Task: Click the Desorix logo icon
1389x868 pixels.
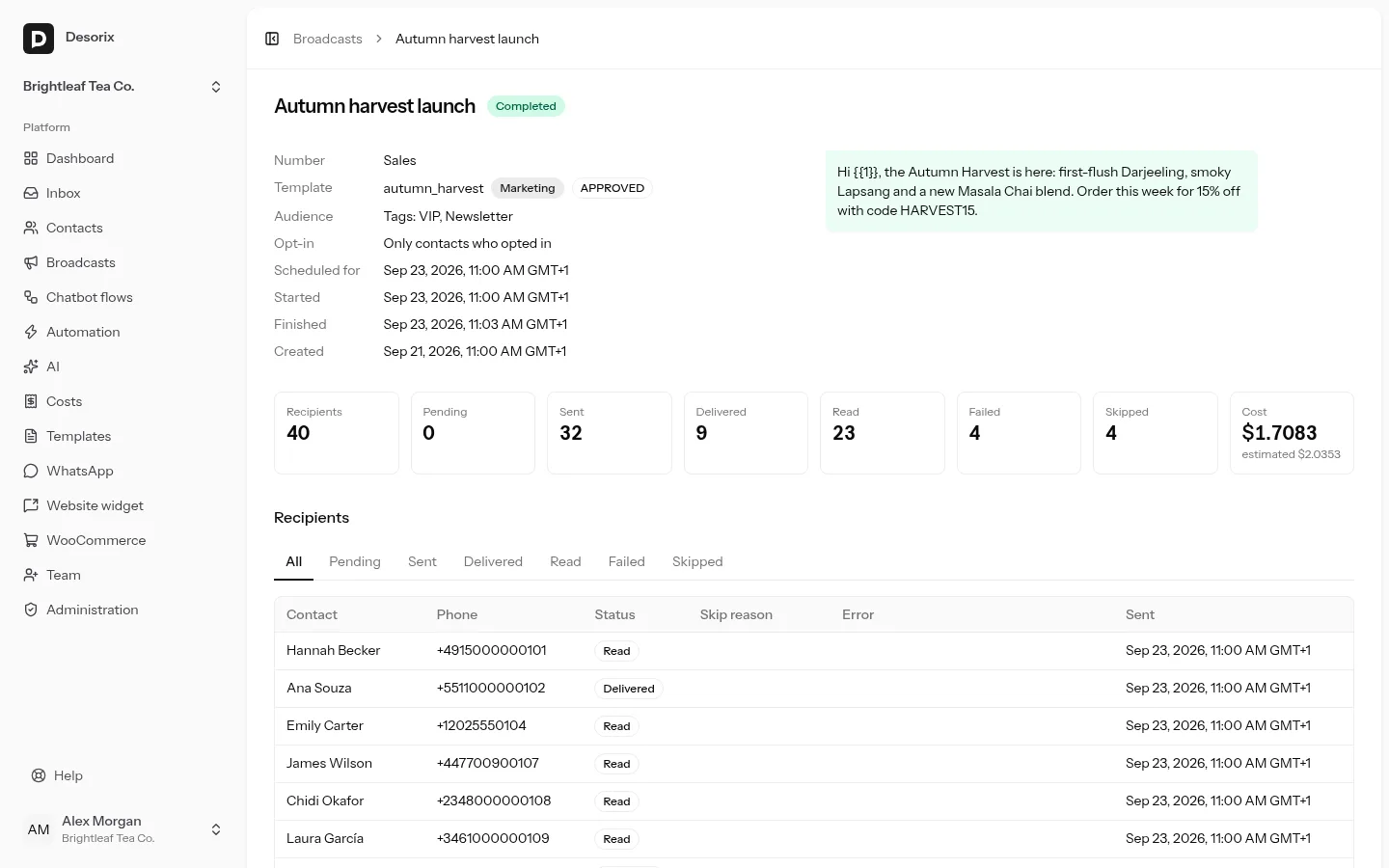Action: point(39,39)
